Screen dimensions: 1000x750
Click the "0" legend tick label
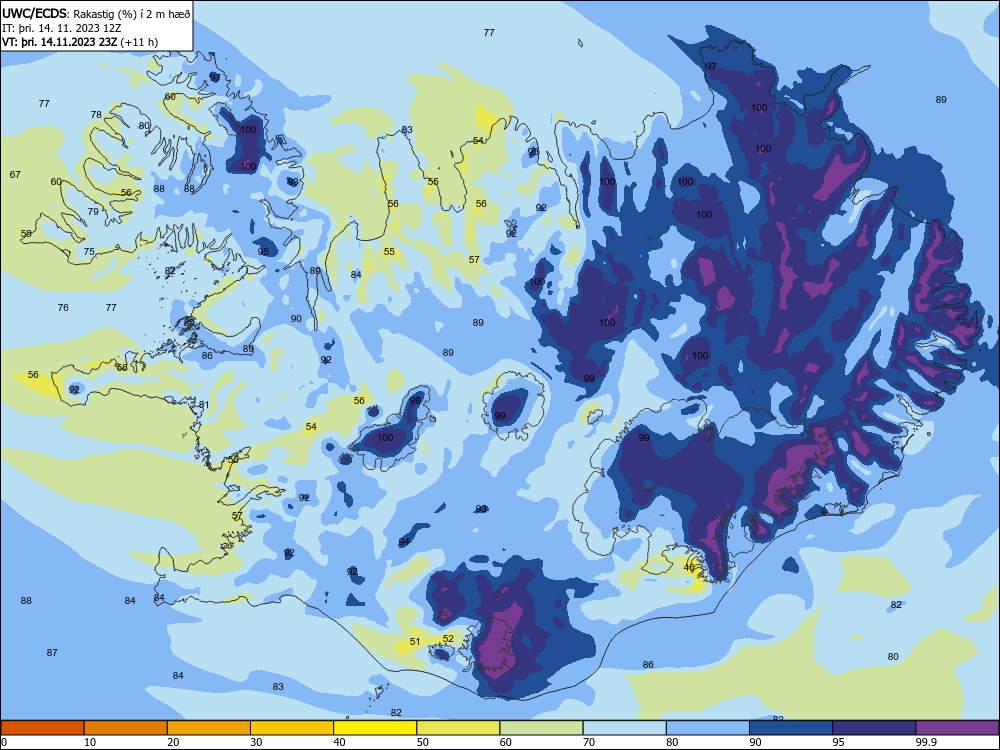click(x=5, y=742)
